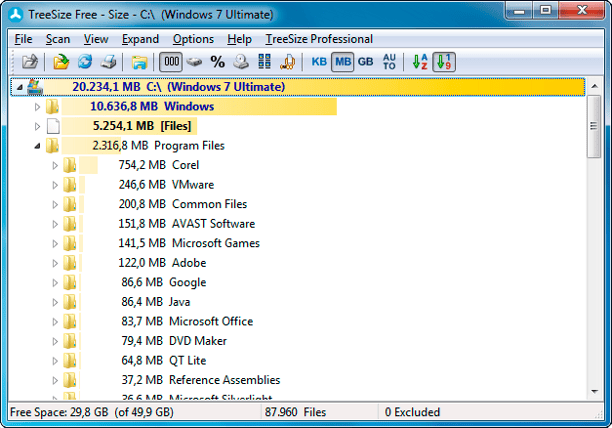The height and width of the screenshot is (428, 612).
Task: Enable automatic size units (AUTO)
Action: coord(389,62)
